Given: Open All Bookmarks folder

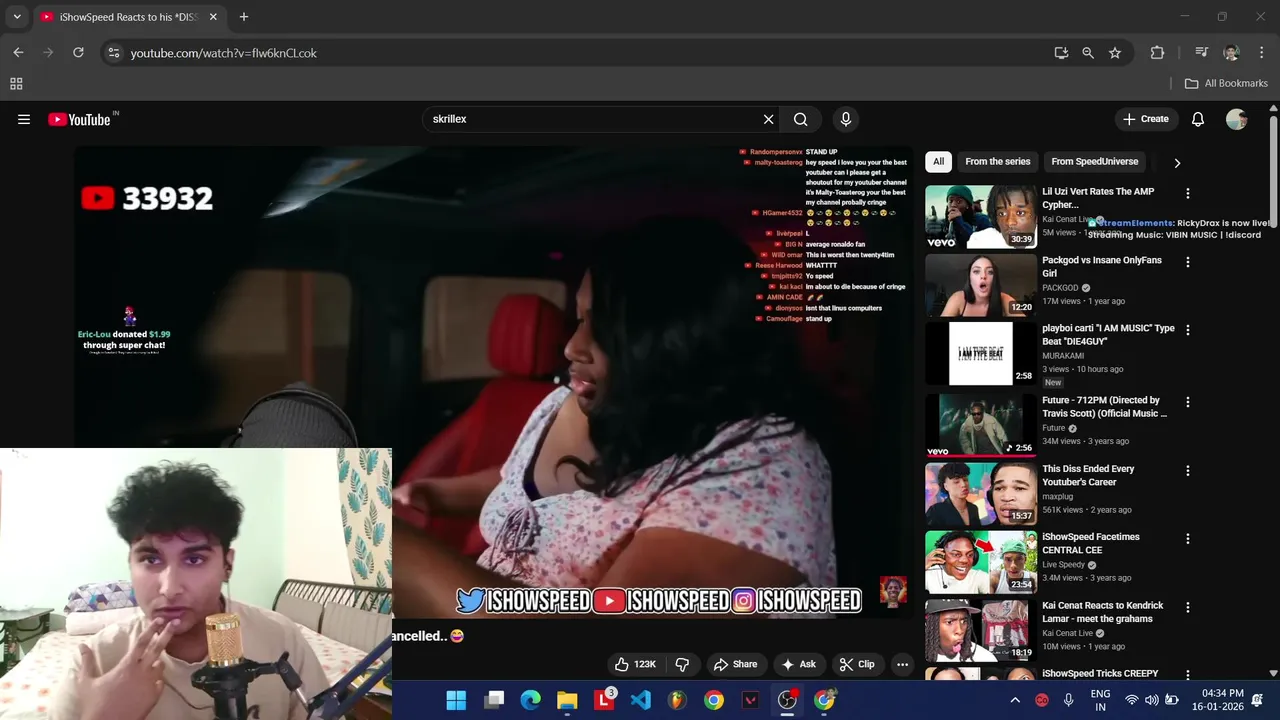Looking at the screenshot, I should pos(1226,83).
